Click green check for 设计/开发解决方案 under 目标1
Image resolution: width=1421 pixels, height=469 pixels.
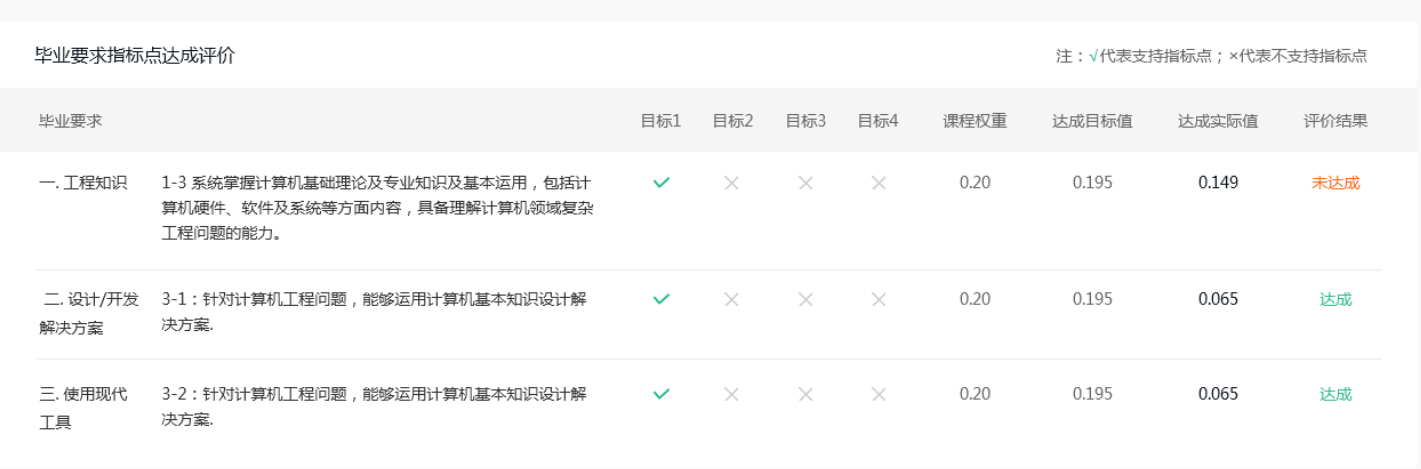pyautogui.click(x=661, y=299)
